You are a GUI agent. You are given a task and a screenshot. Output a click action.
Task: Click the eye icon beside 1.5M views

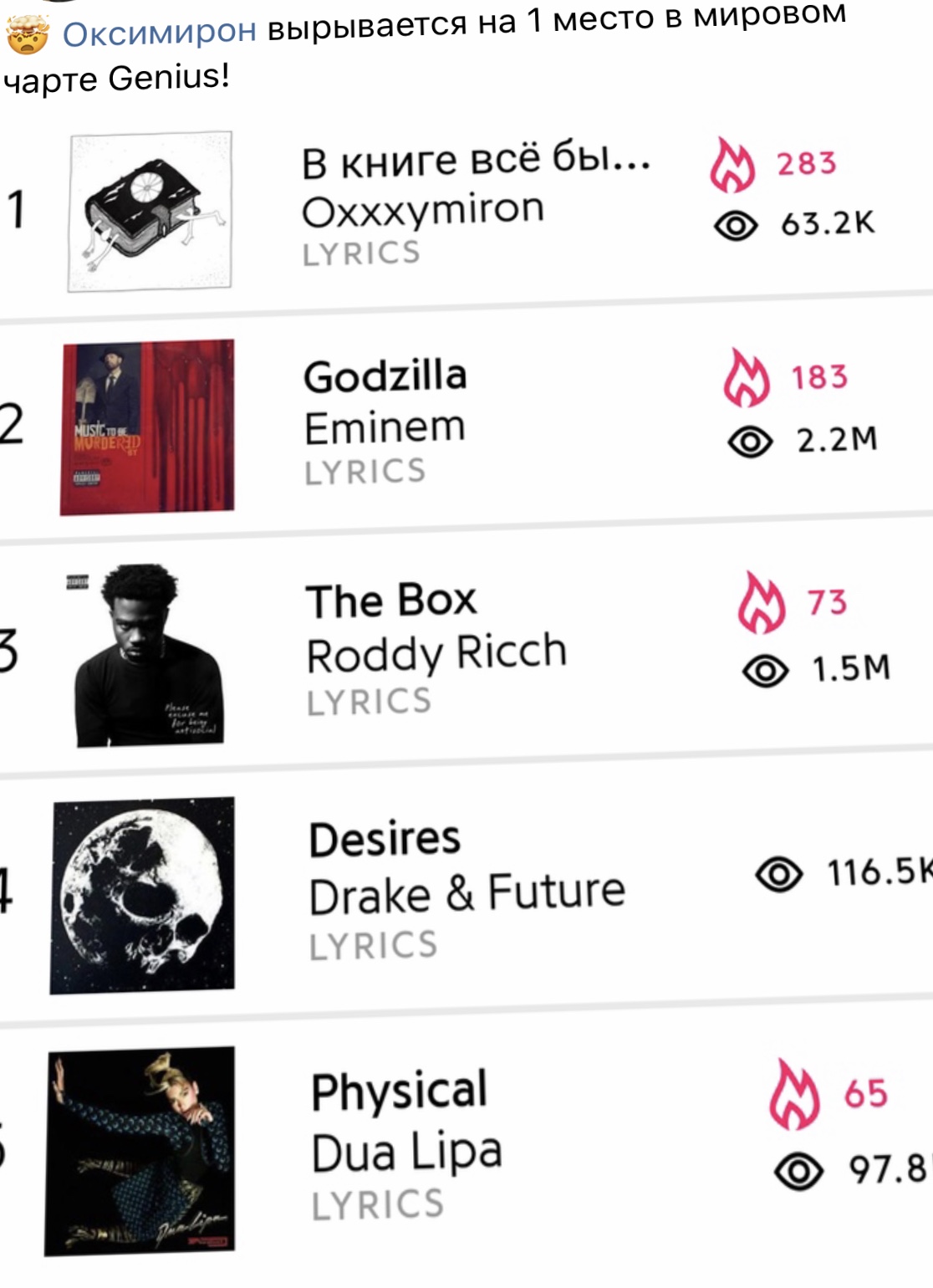coord(765,670)
